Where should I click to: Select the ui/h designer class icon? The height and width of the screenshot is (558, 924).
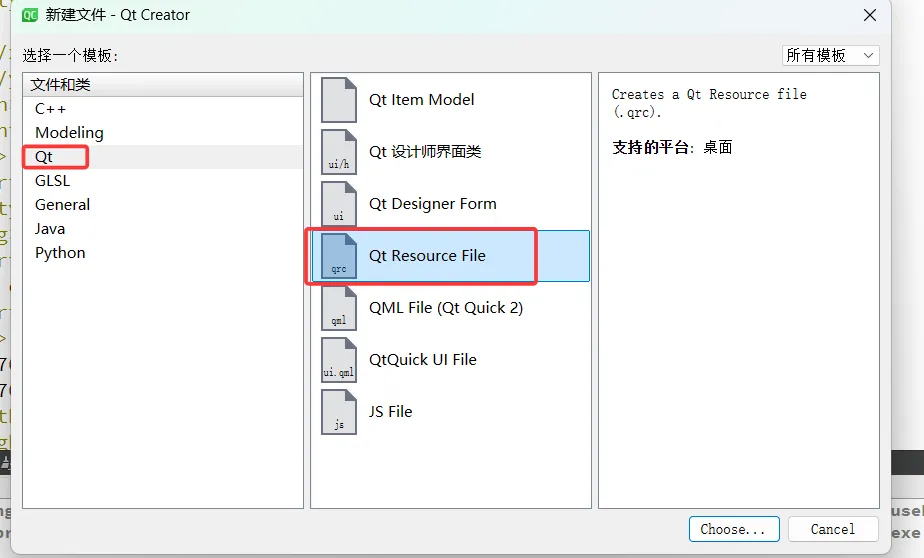click(339, 151)
